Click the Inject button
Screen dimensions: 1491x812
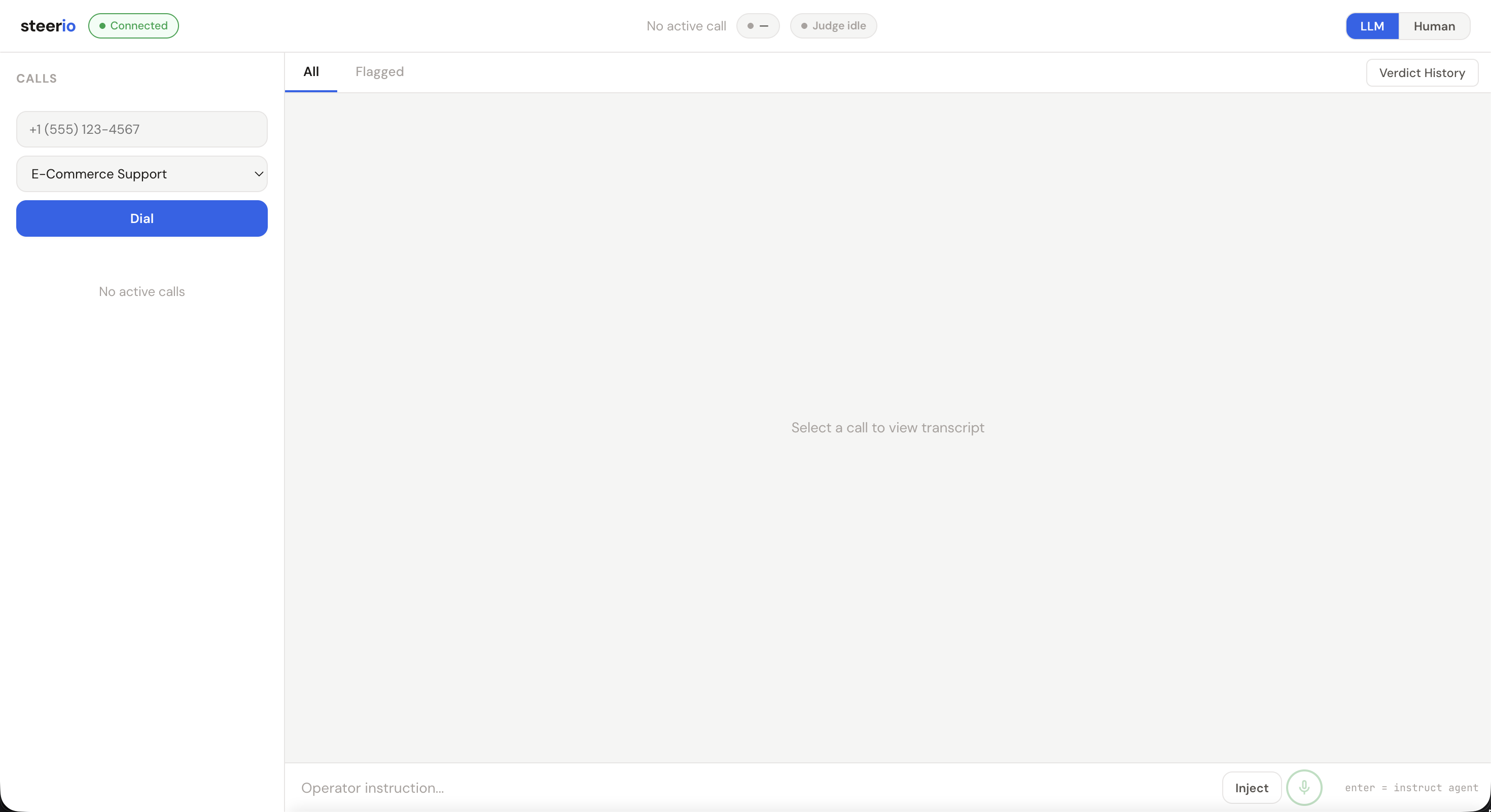click(x=1252, y=788)
